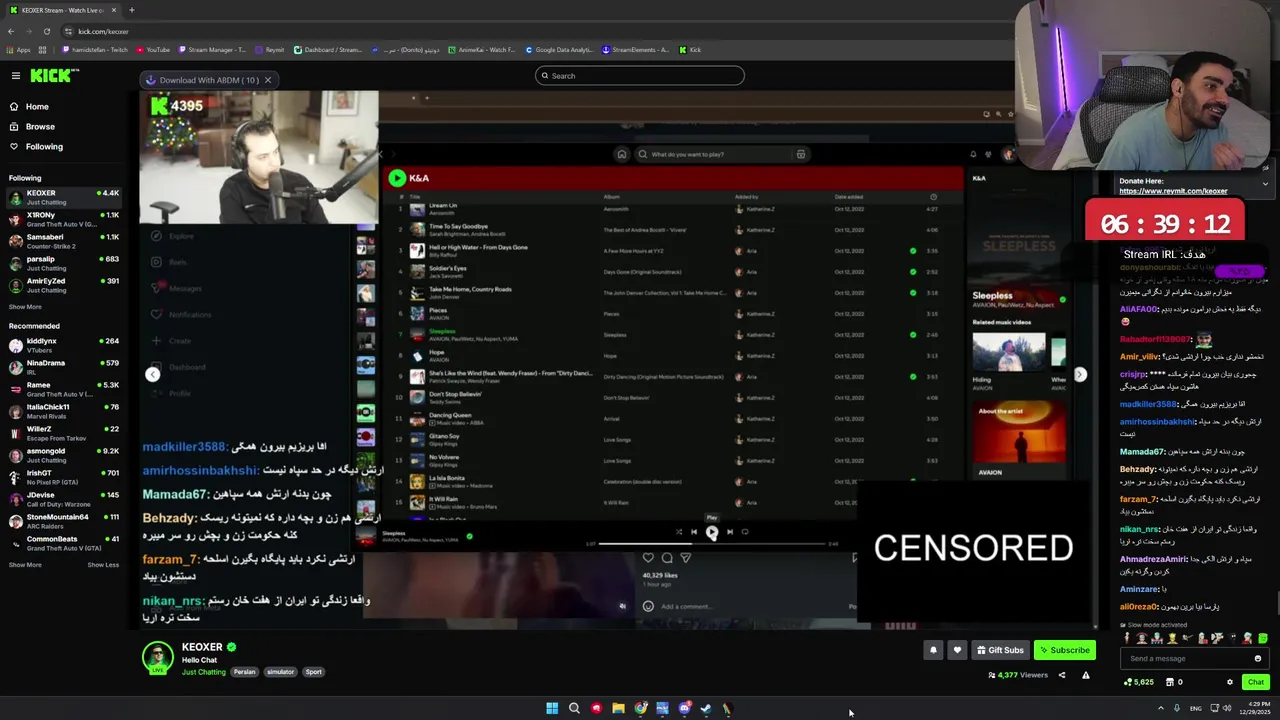
Task: Click the report warning triangle icon
Action: [x=1085, y=675]
